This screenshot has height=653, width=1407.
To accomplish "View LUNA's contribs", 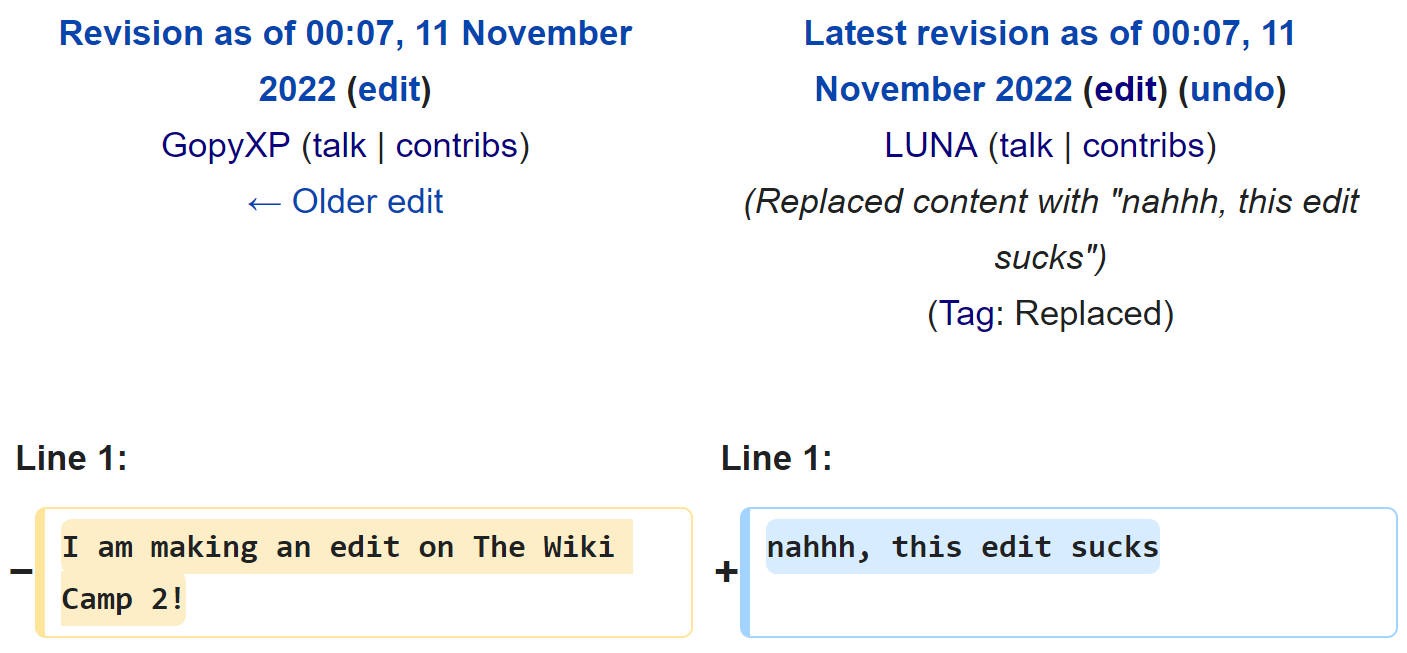I will click(x=1144, y=146).
